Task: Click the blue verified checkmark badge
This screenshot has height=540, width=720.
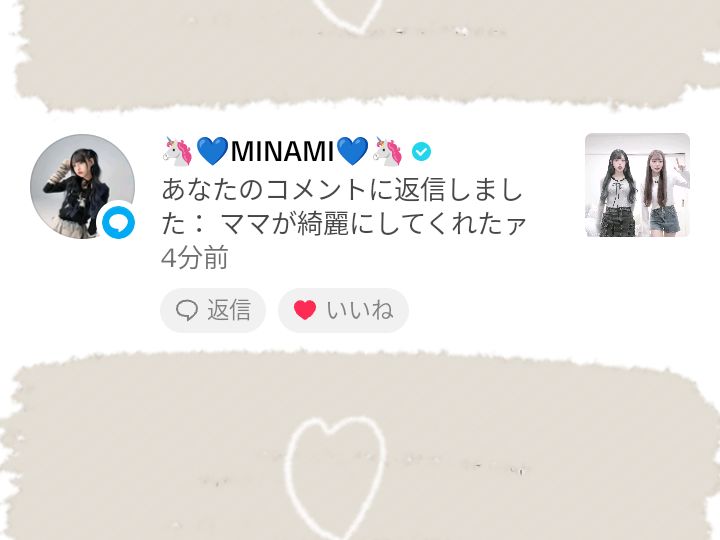Action: click(421, 152)
